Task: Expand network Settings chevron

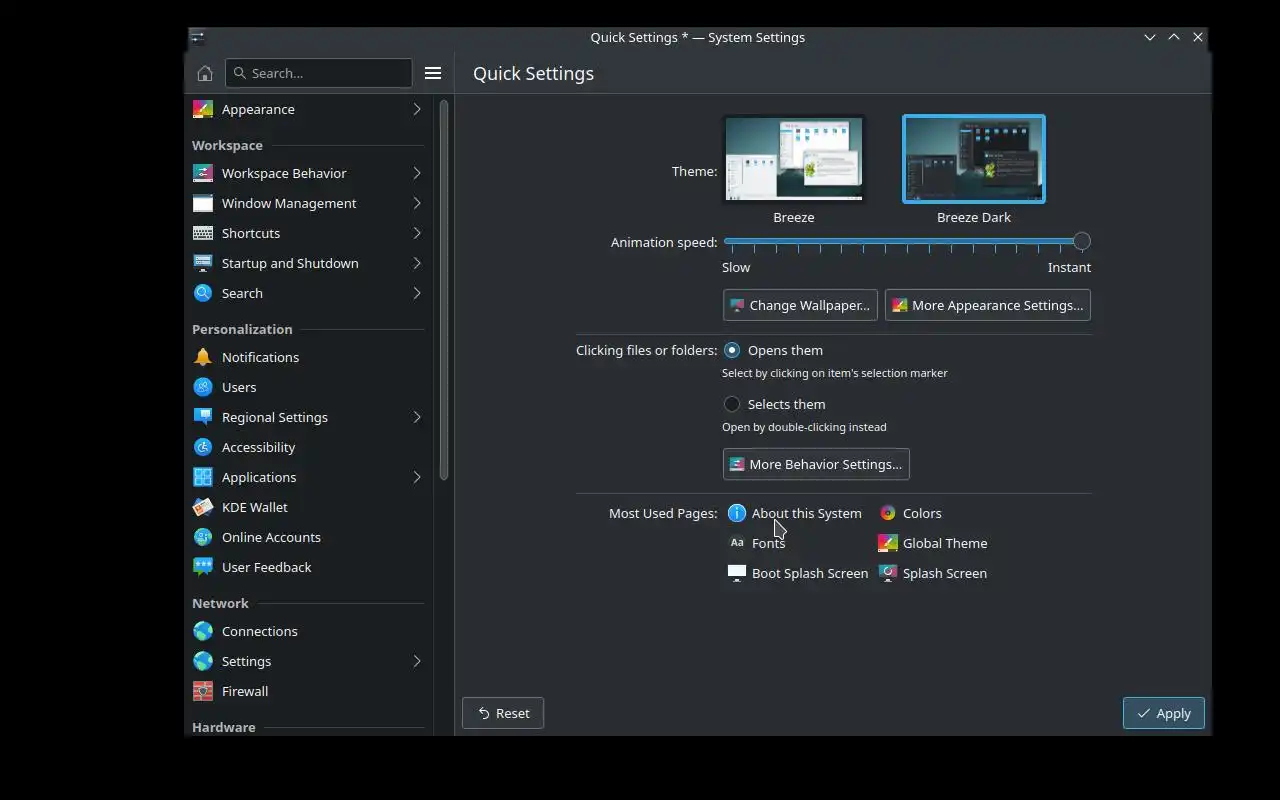Action: [417, 661]
